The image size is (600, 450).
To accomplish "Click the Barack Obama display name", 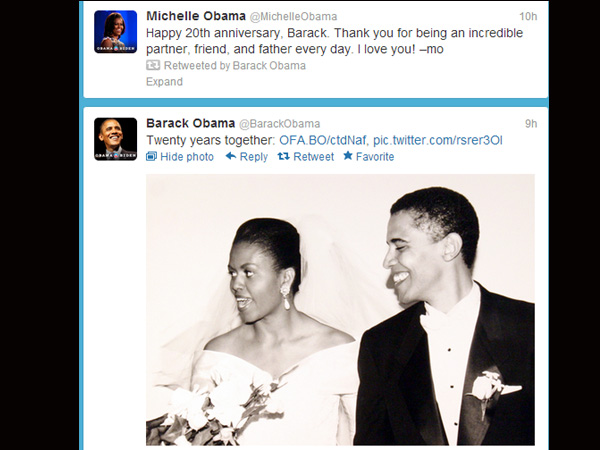I will pos(191,123).
